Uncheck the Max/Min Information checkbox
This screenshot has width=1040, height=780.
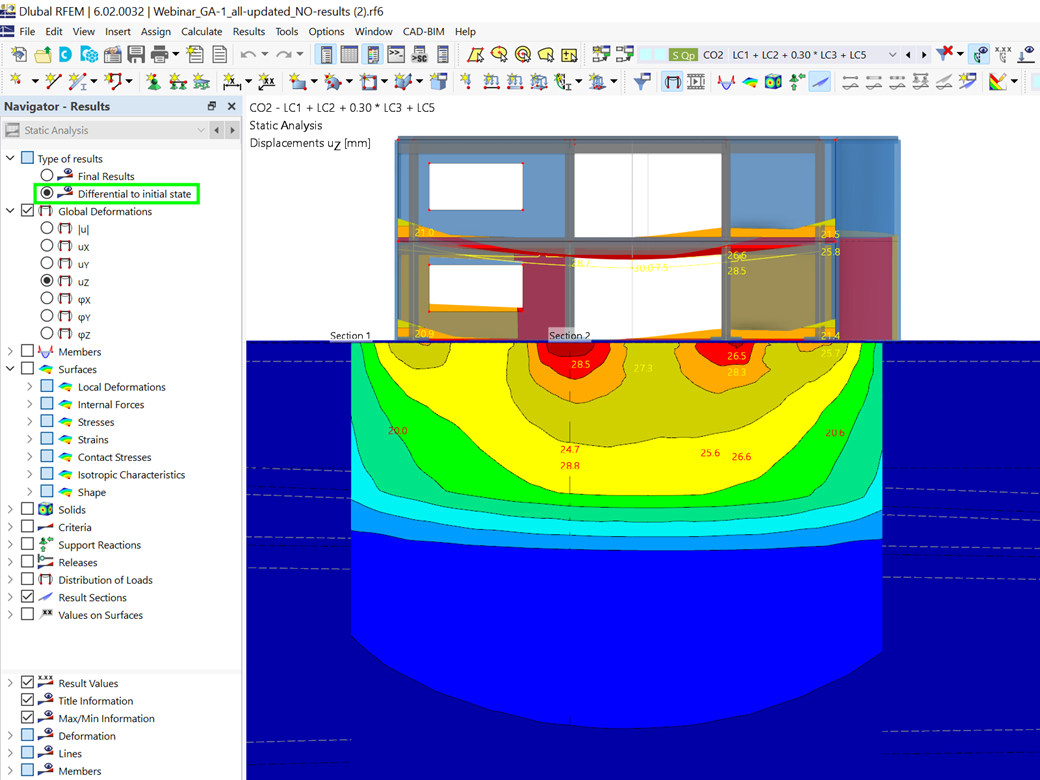[x=27, y=717]
